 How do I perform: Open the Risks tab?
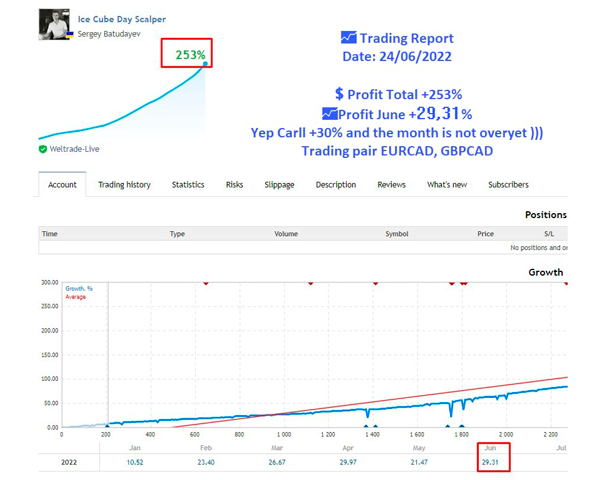pyautogui.click(x=234, y=185)
